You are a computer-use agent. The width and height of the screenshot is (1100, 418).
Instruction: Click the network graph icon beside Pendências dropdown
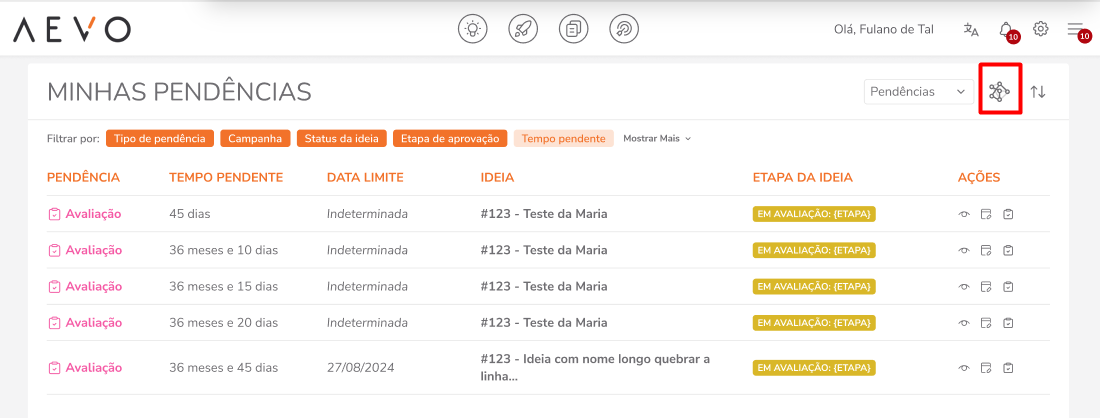pyautogui.click(x=999, y=91)
